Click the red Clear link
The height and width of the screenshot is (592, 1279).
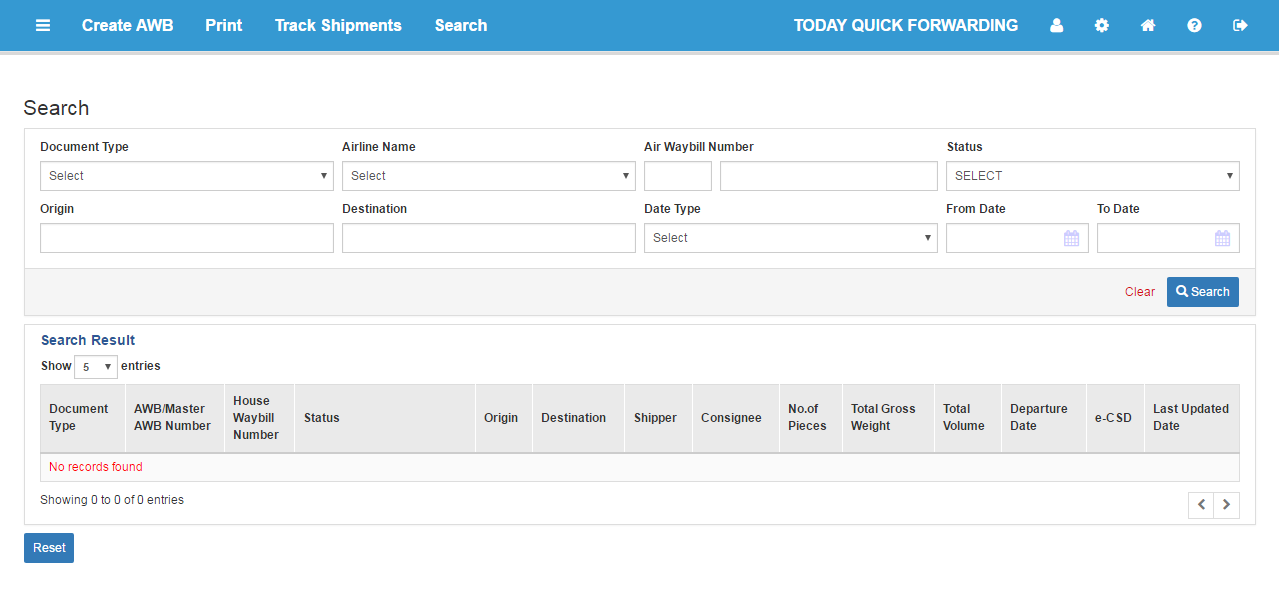1140,292
